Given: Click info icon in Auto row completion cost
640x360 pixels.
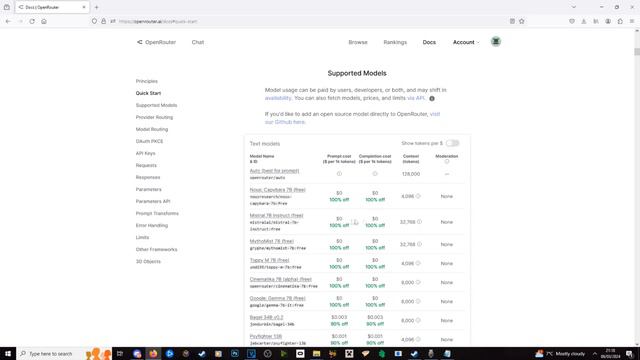Looking at the screenshot, I should click(x=375, y=174).
